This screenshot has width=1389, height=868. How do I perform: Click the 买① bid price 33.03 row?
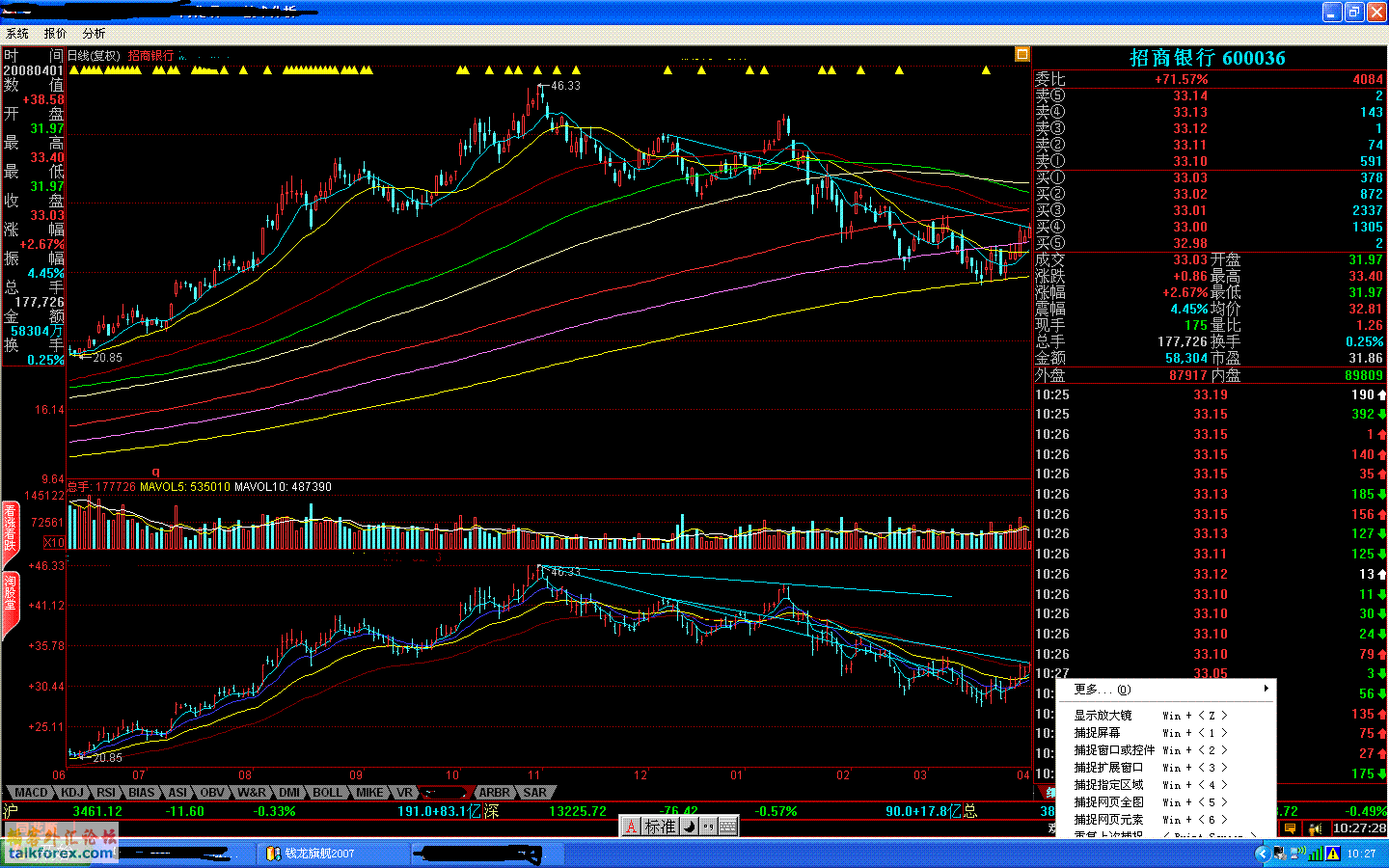point(1210,177)
